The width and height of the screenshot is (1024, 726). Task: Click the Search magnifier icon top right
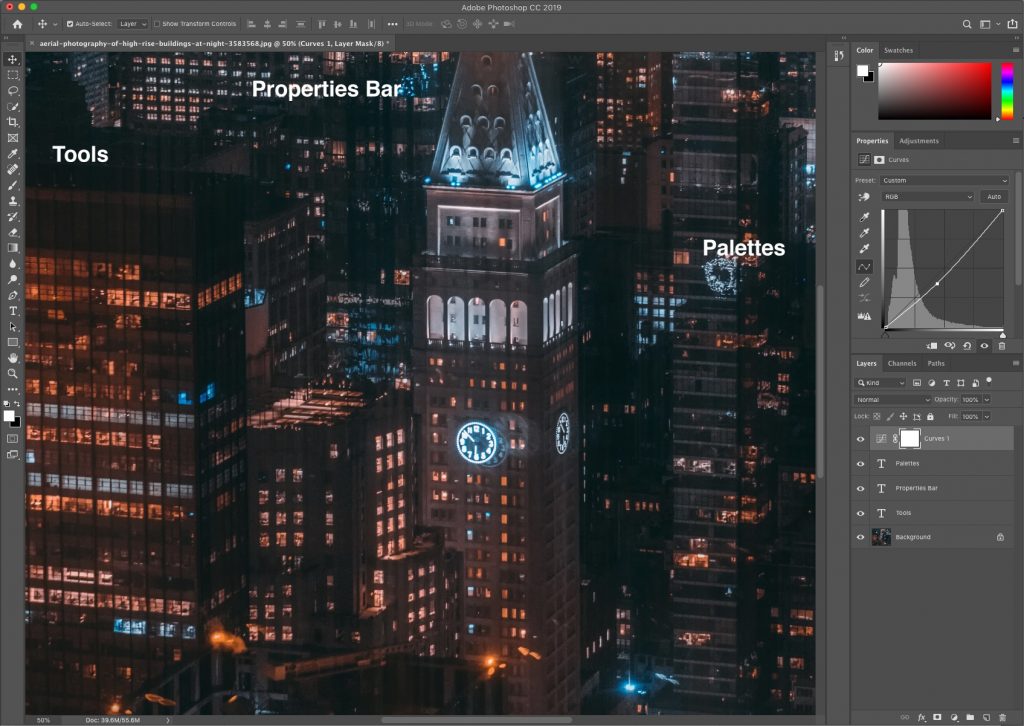click(967, 24)
